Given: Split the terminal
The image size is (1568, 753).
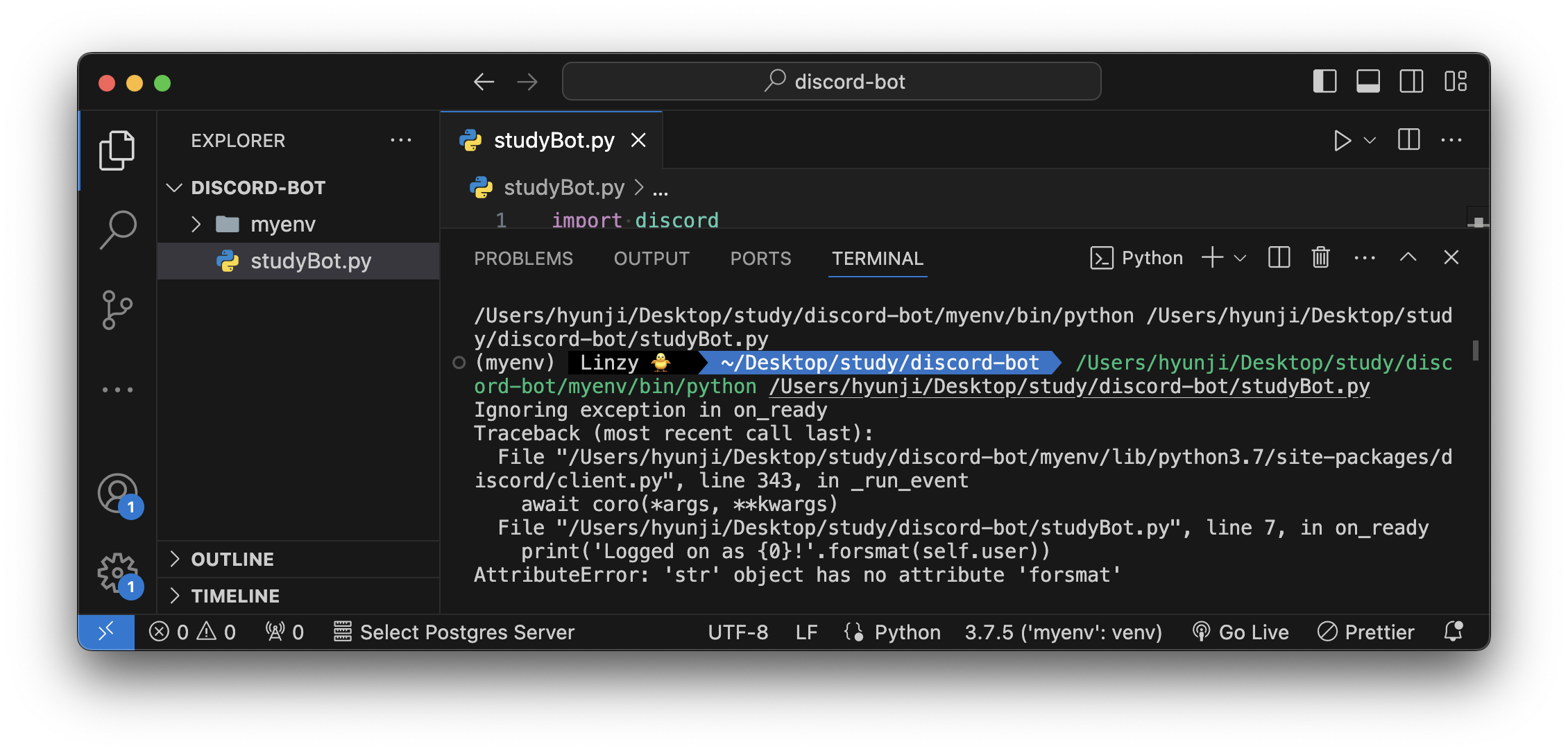Looking at the screenshot, I should tap(1279, 258).
